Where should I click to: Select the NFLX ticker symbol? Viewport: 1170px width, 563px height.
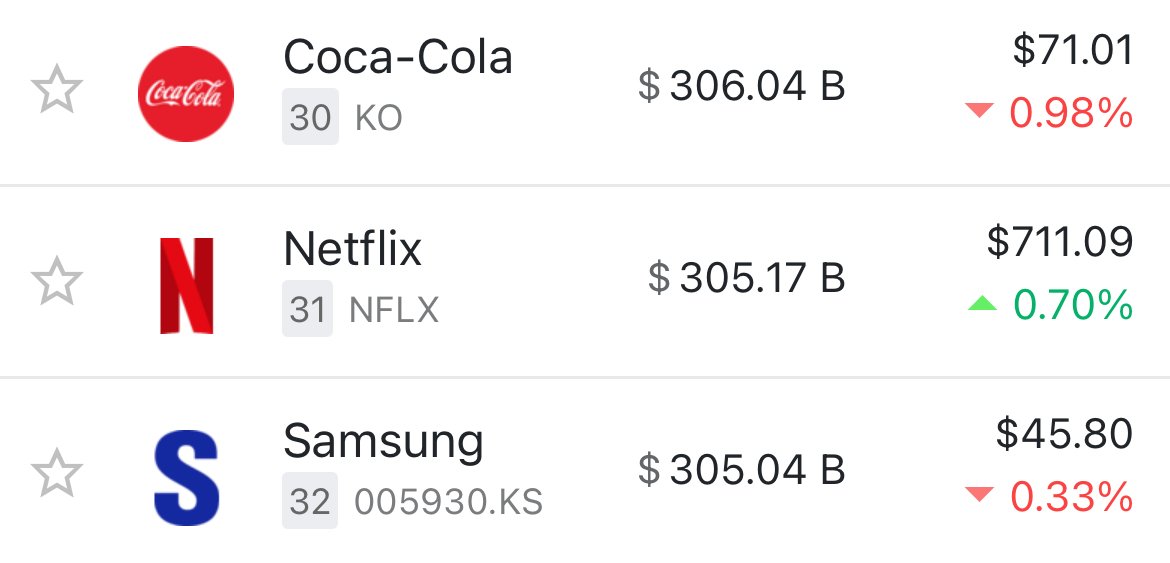point(394,310)
